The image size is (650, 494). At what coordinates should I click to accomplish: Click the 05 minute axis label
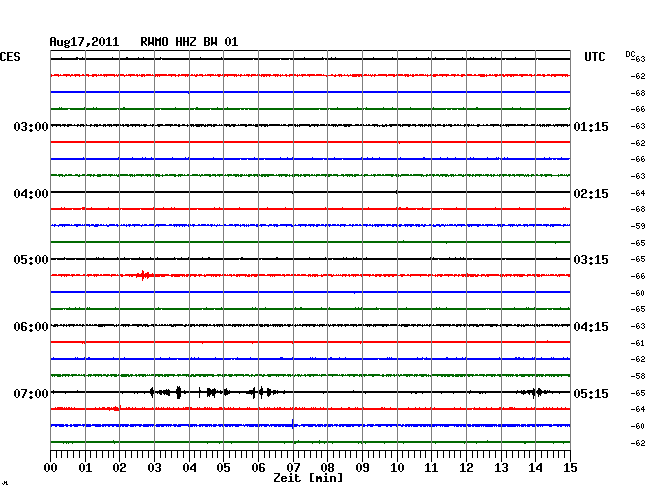coord(223,468)
